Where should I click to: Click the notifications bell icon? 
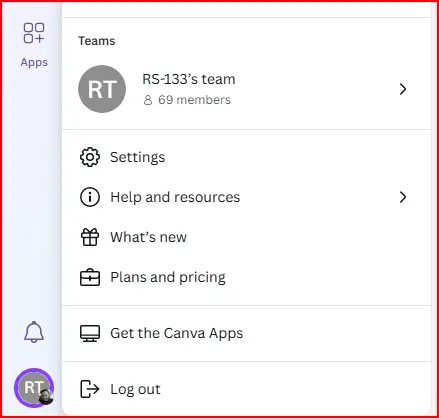pyautogui.click(x=34, y=332)
